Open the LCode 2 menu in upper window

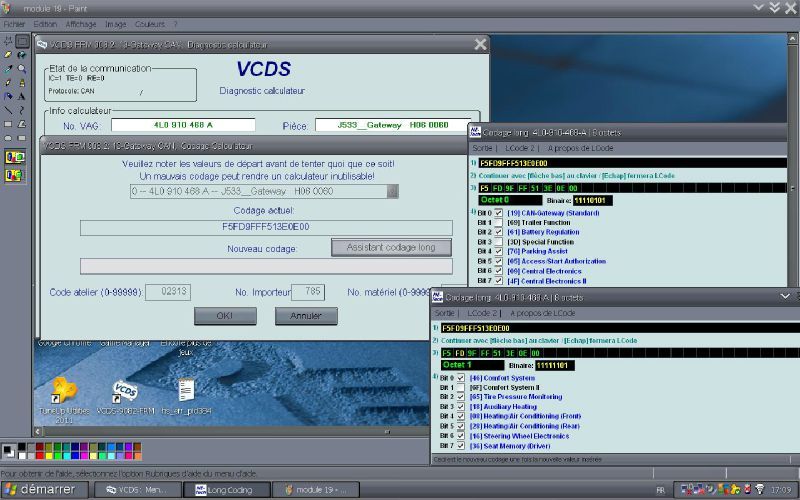[x=517, y=147]
